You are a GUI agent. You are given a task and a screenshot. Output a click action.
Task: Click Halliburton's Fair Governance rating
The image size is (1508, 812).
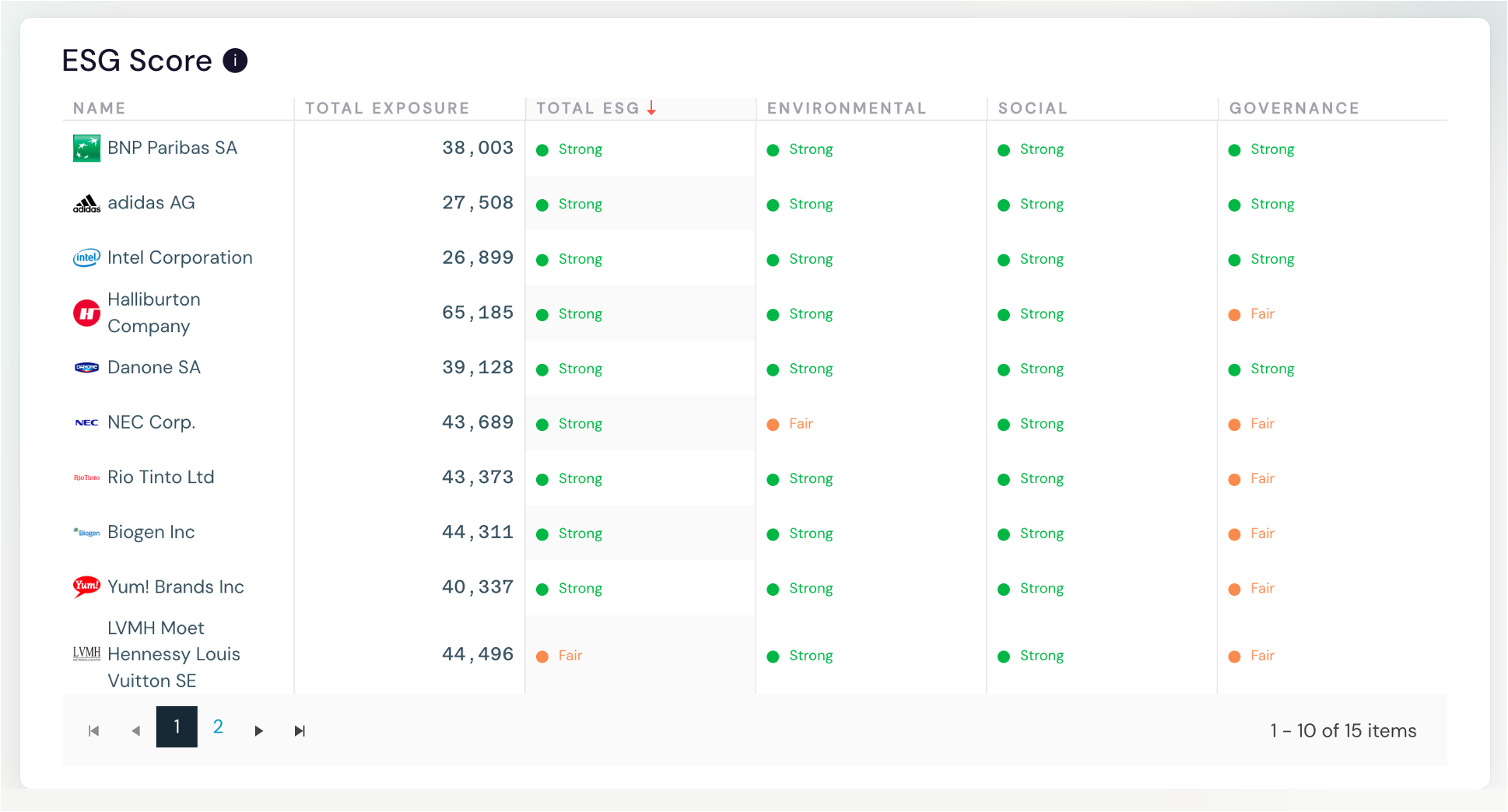1251,314
